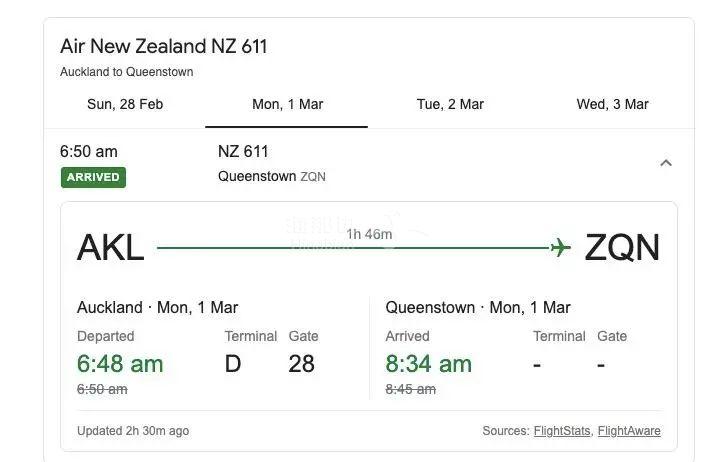This screenshot has width=719, height=462.
Task: Click the 1h 46m flight duration
Action: [369, 235]
